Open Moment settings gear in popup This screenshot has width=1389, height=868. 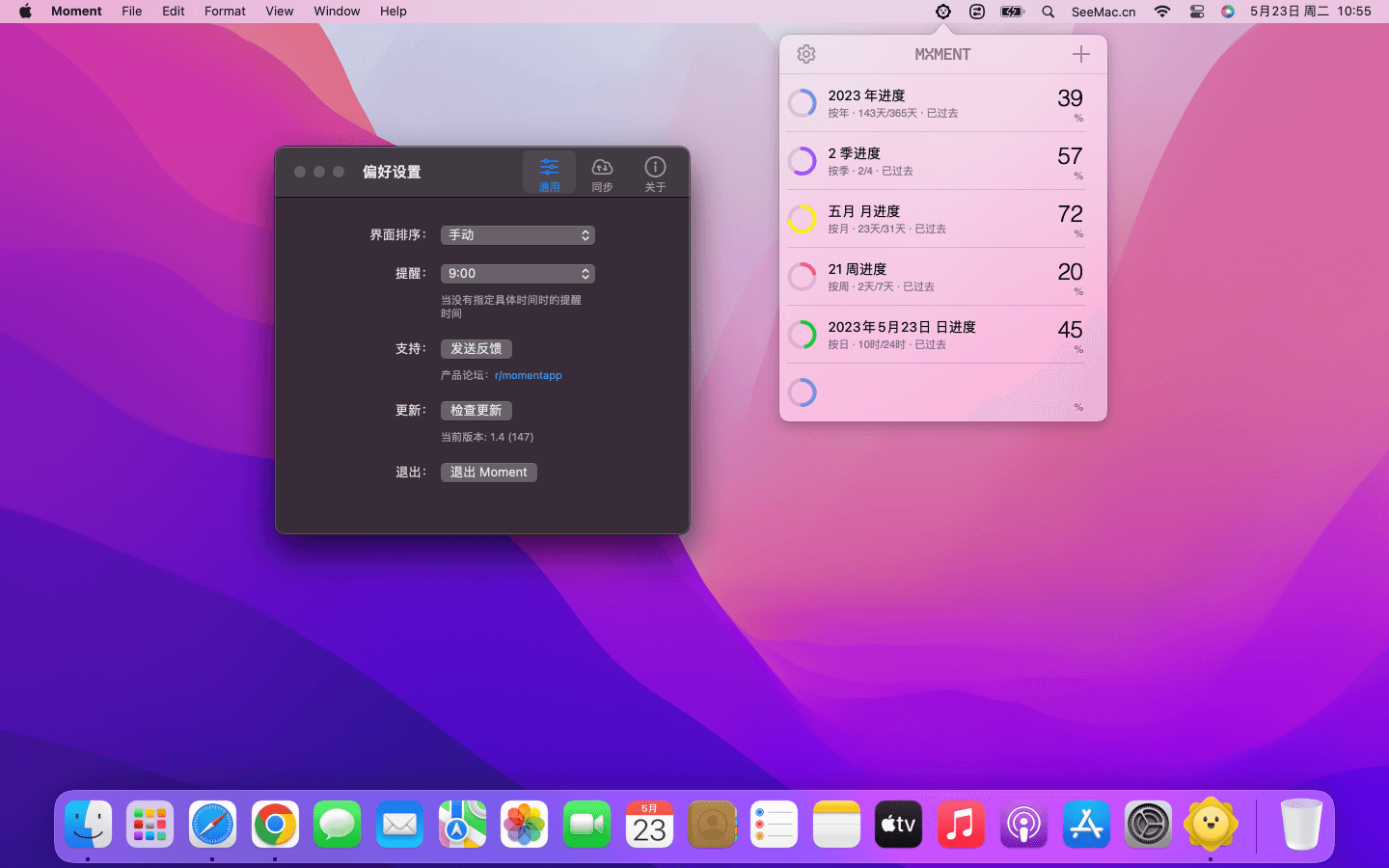point(806,54)
